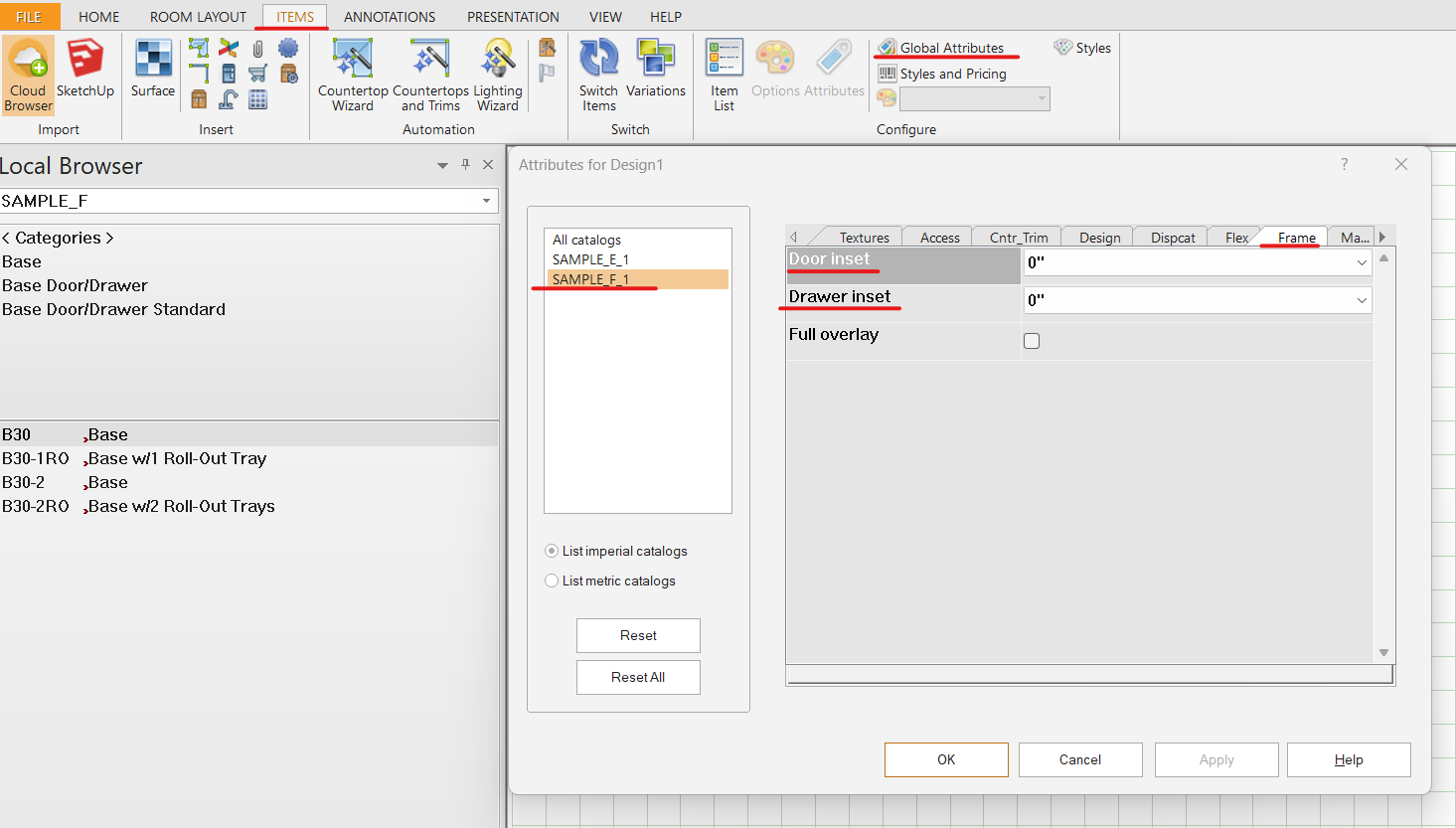1456x828 pixels.
Task: Open the Lighting Wizard
Action: click(497, 76)
